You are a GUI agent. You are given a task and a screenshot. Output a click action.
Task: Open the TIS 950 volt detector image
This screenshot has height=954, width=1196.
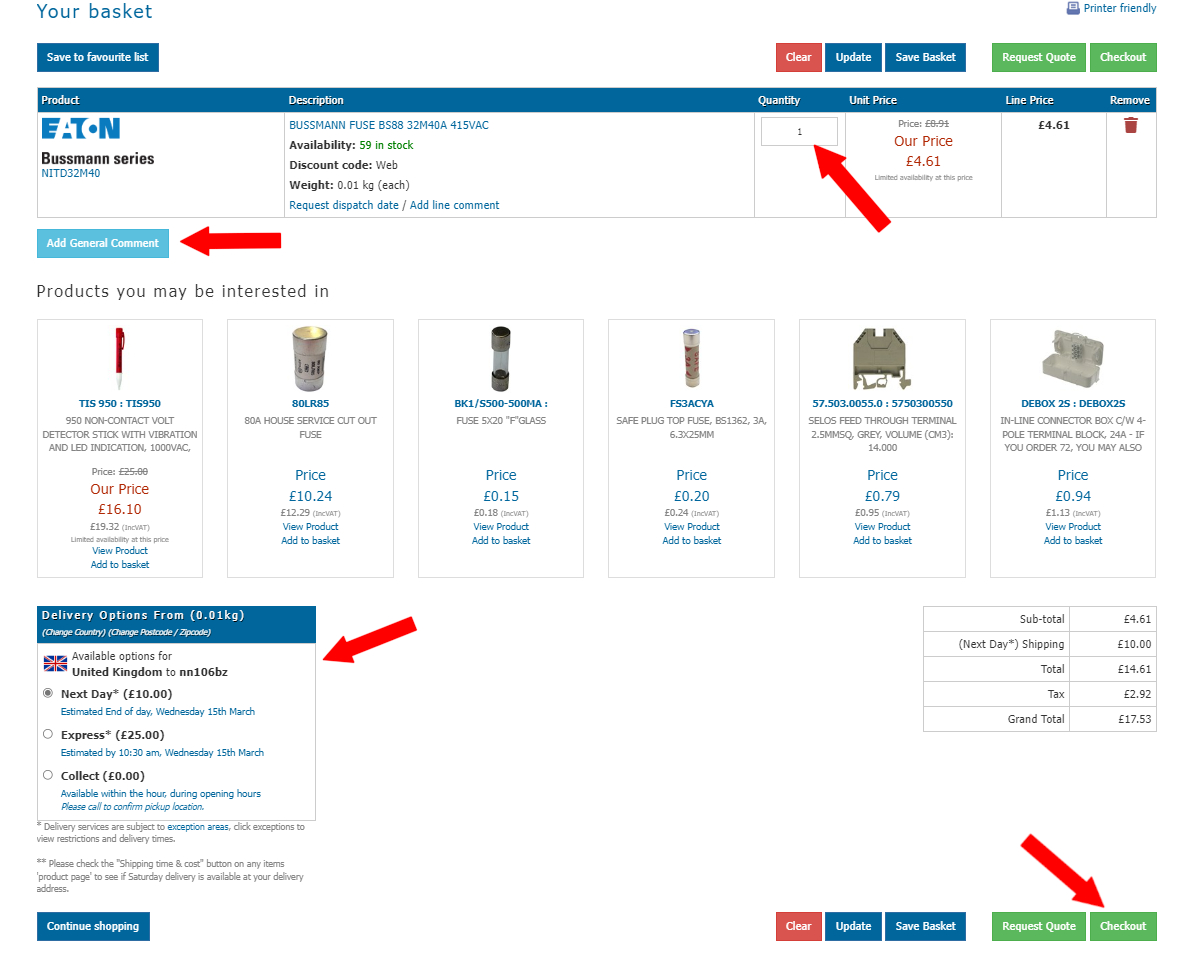[x=119, y=359]
